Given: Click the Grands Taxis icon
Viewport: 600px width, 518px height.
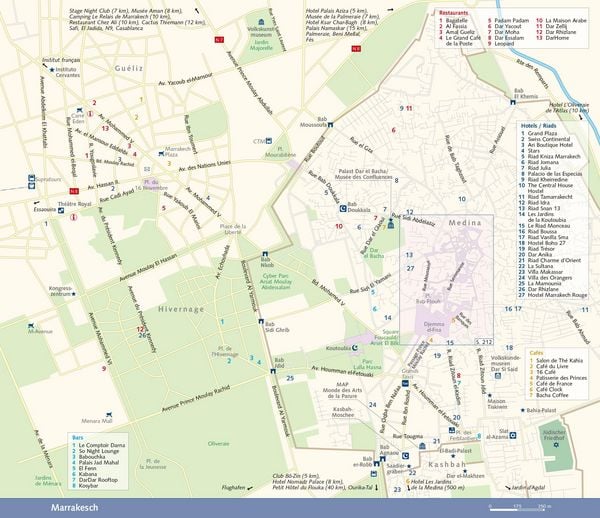Looking at the screenshot, I should click(x=405, y=383).
